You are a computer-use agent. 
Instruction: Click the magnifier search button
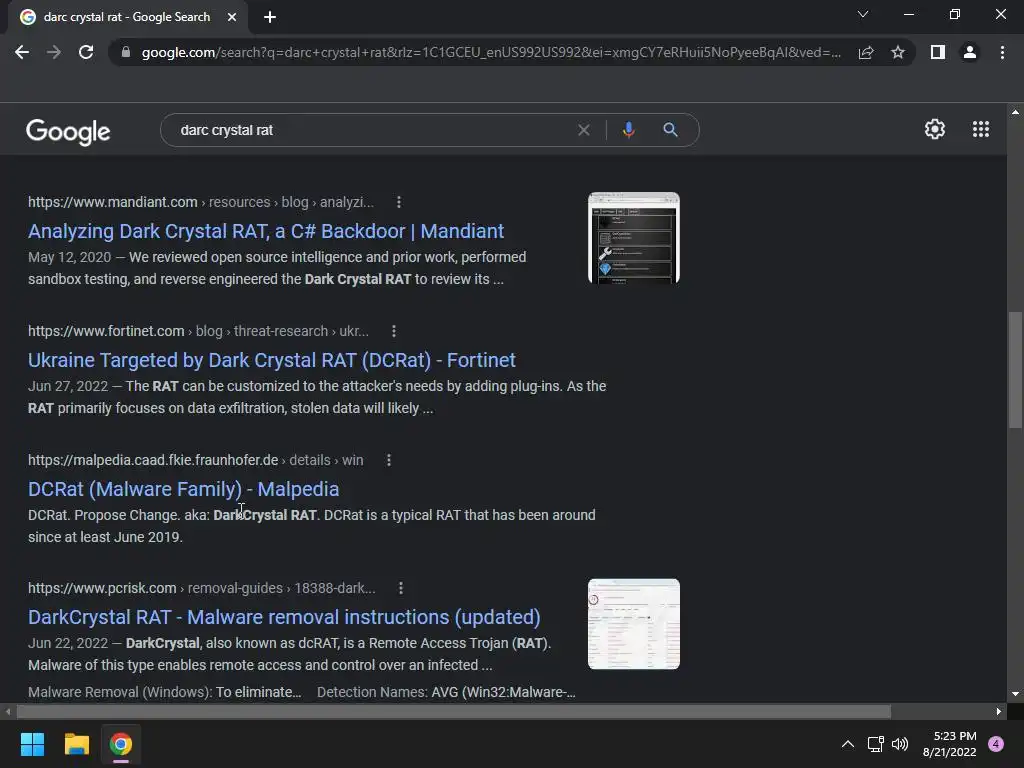670,130
